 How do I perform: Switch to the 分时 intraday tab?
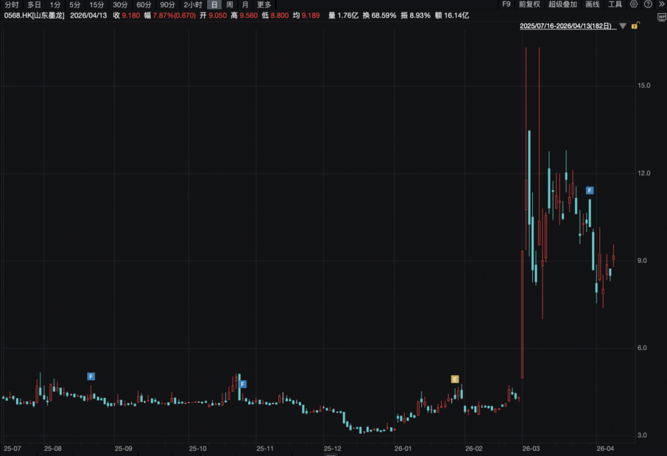click(x=11, y=5)
